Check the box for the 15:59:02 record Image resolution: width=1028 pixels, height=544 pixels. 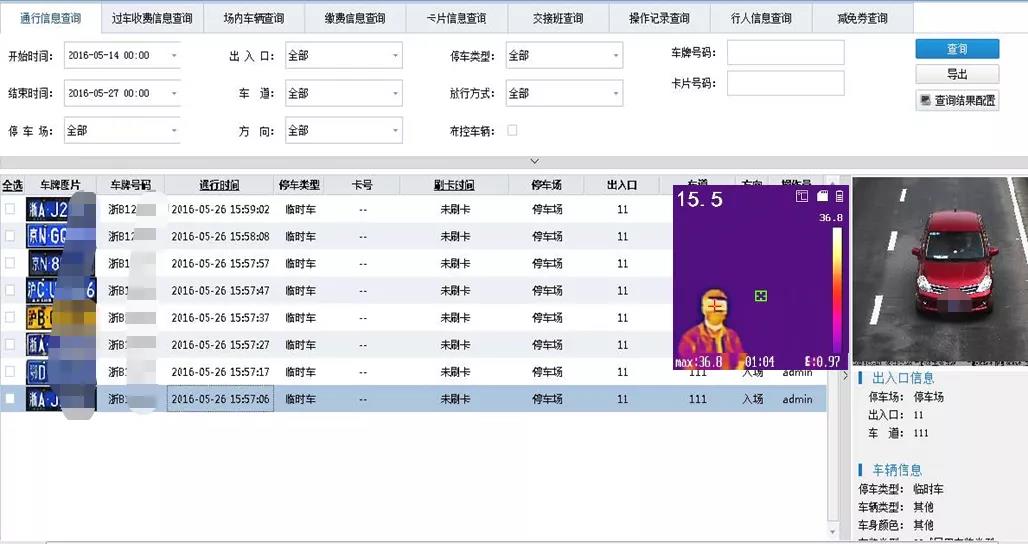click(x=10, y=209)
